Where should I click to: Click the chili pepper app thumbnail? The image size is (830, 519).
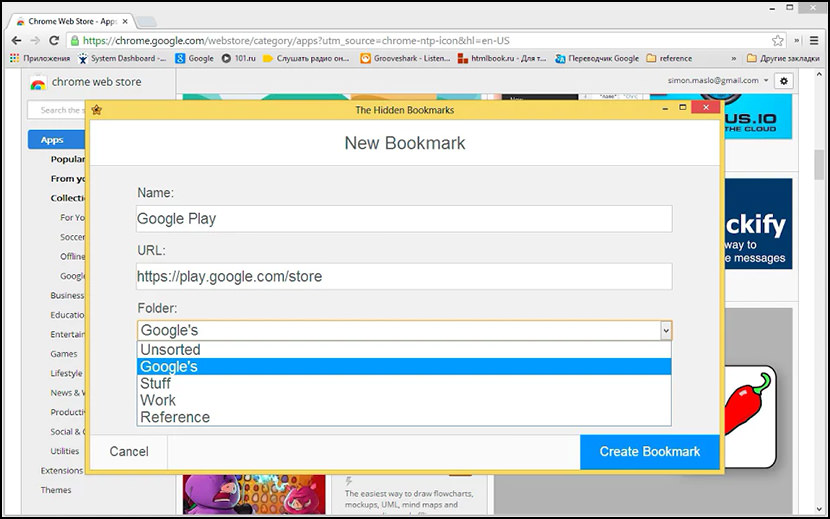[x=749, y=416]
